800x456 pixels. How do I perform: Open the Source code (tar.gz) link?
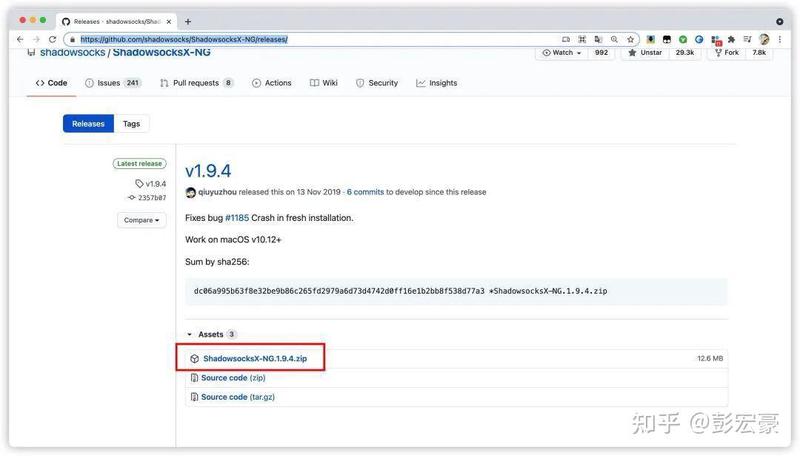[x=237, y=397]
